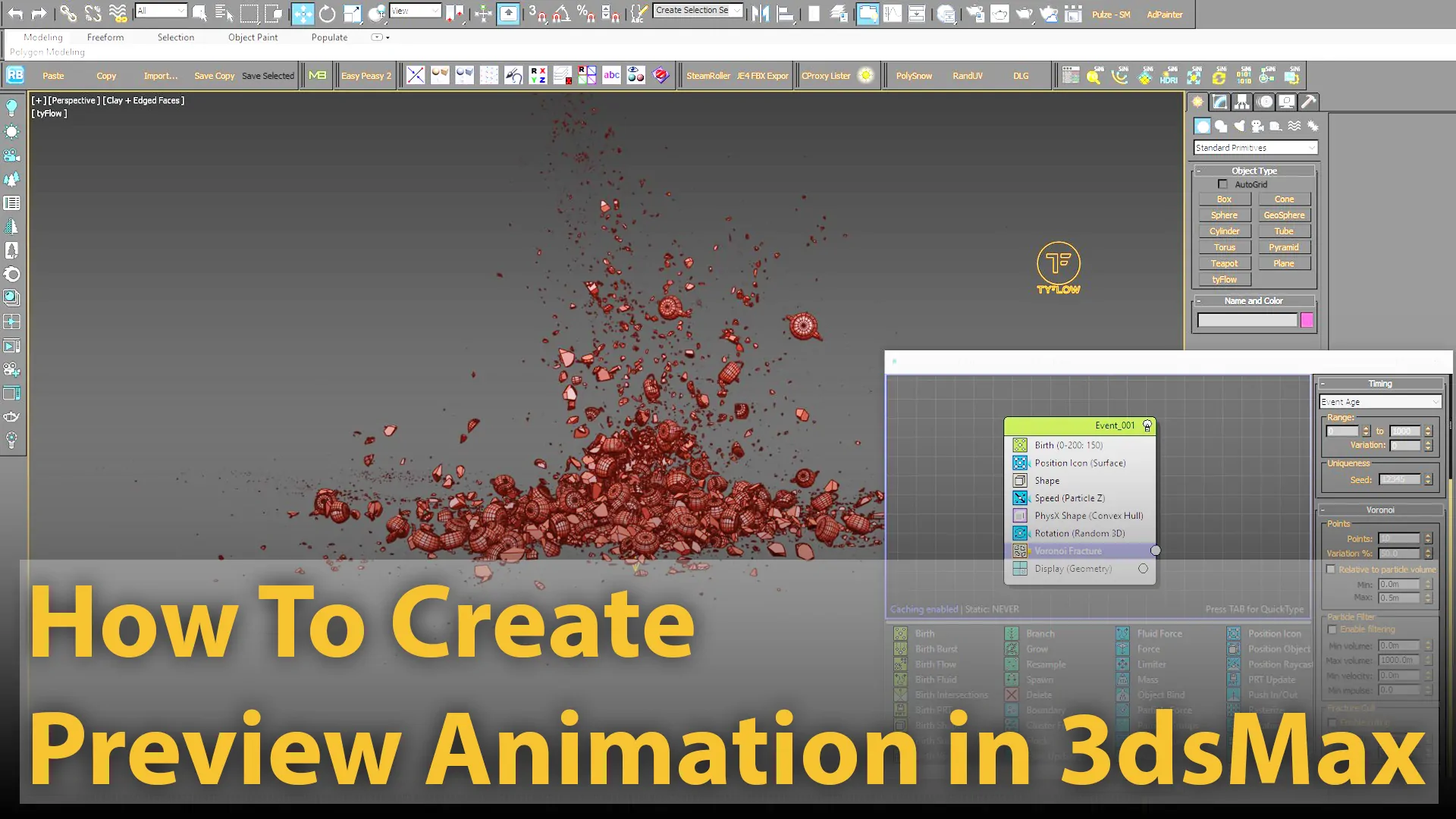Click the Undo arrow icon
This screenshot has width=1456, height=819.
pos(15,14)
